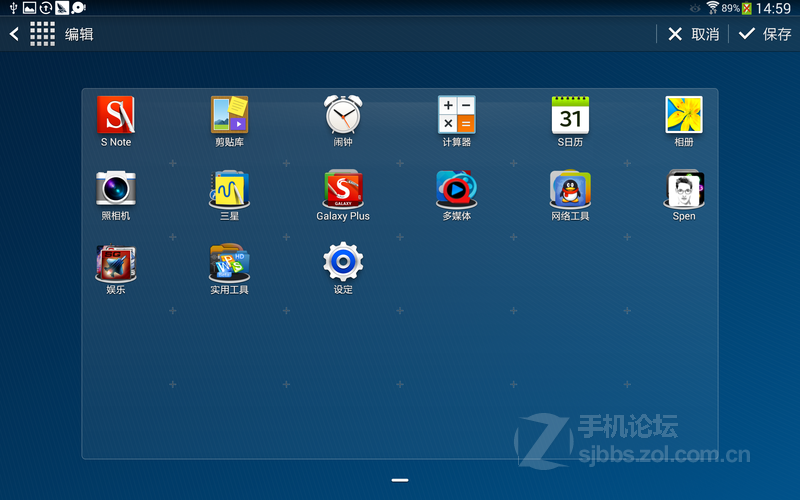Tap the USB status icon
Viewport: 800px width, 500px height.
tap(13, 8)
